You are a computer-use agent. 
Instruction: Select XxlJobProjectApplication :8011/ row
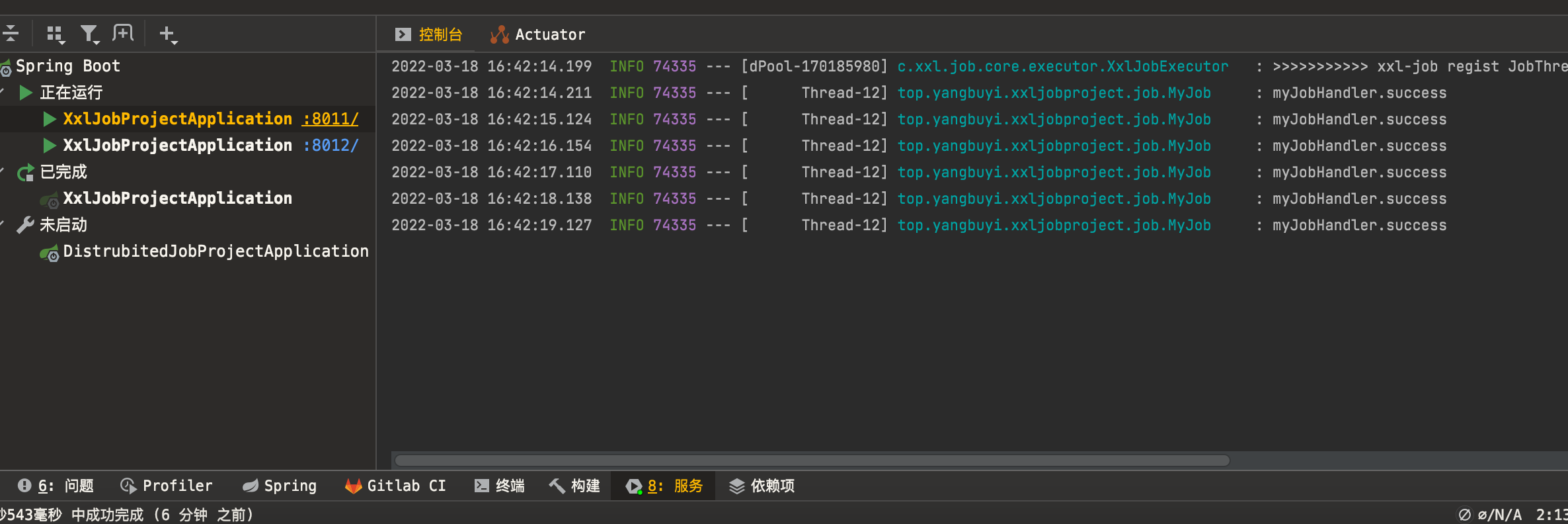tap(188, 119)
